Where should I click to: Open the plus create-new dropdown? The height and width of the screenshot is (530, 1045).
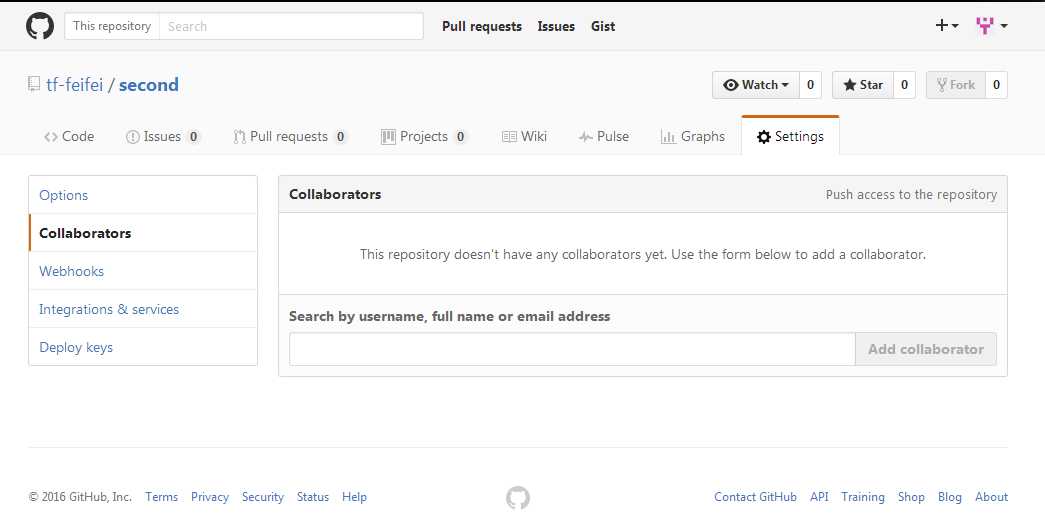947,26
